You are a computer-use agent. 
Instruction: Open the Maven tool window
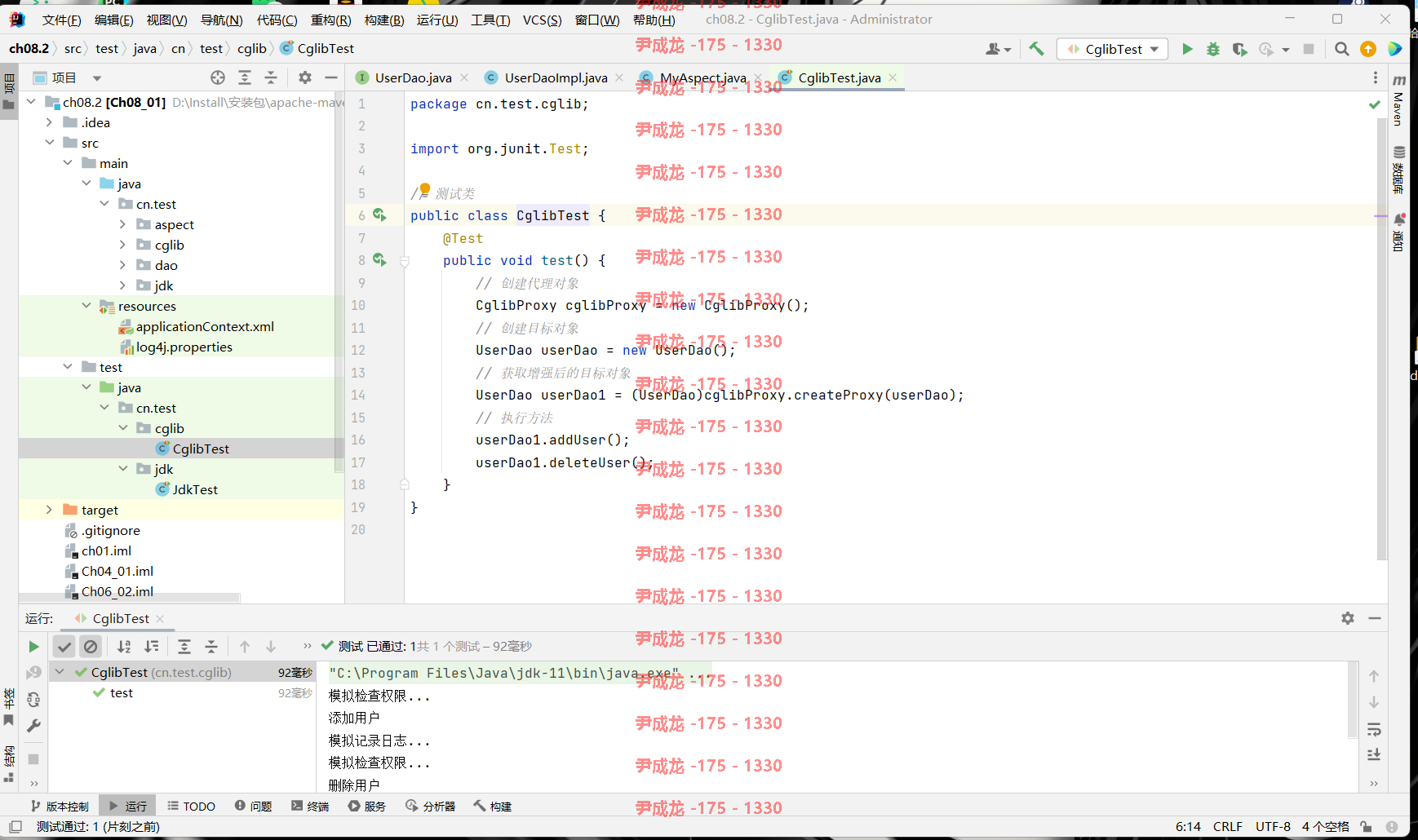(1398, 100)
